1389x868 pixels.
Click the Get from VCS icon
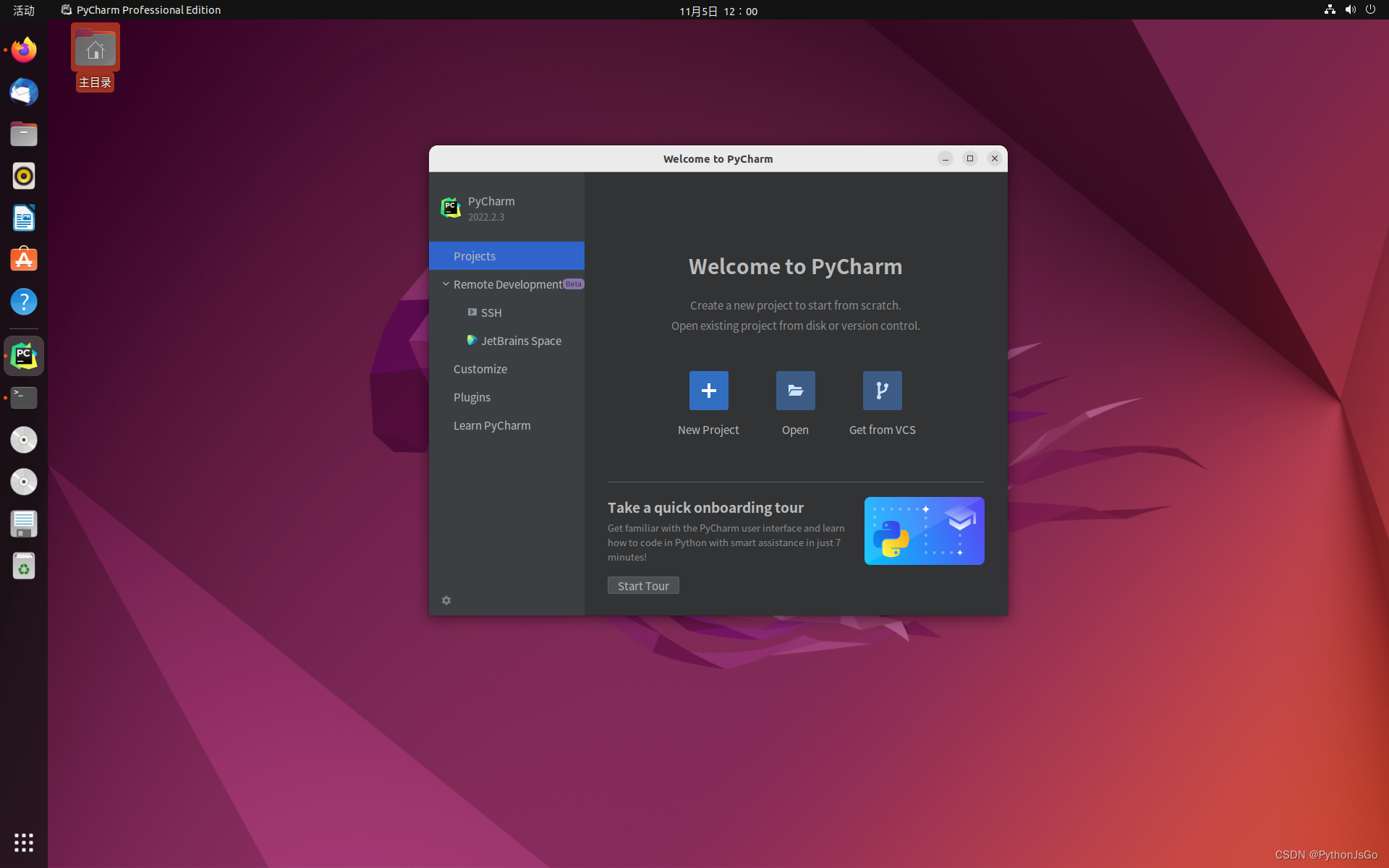[881, 390]
